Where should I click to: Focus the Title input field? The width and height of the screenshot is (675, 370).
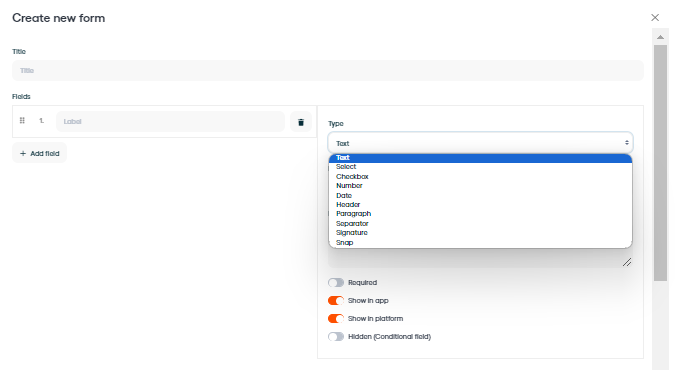pyautogui.click(x=328, y=70)
